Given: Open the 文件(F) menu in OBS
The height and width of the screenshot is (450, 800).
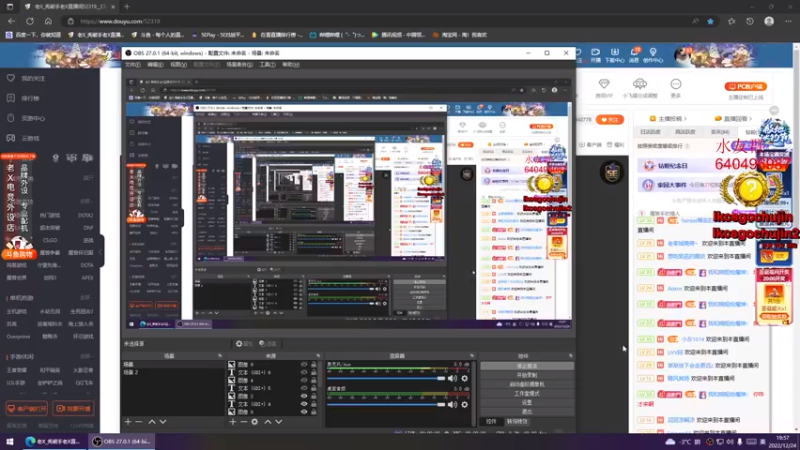Looking at the screenshot, I should (133, 65).
